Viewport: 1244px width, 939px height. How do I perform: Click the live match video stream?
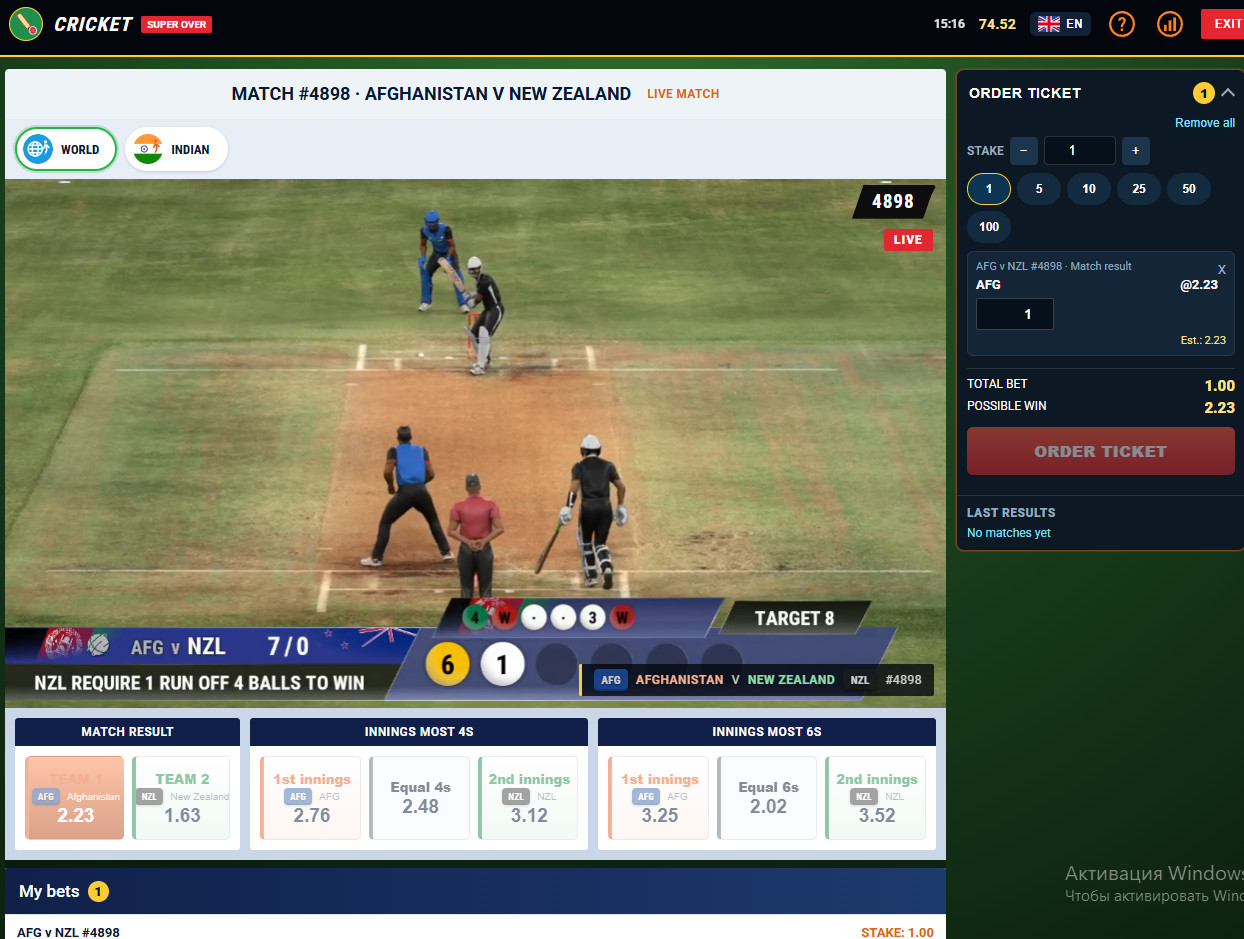tap(475, 443)
